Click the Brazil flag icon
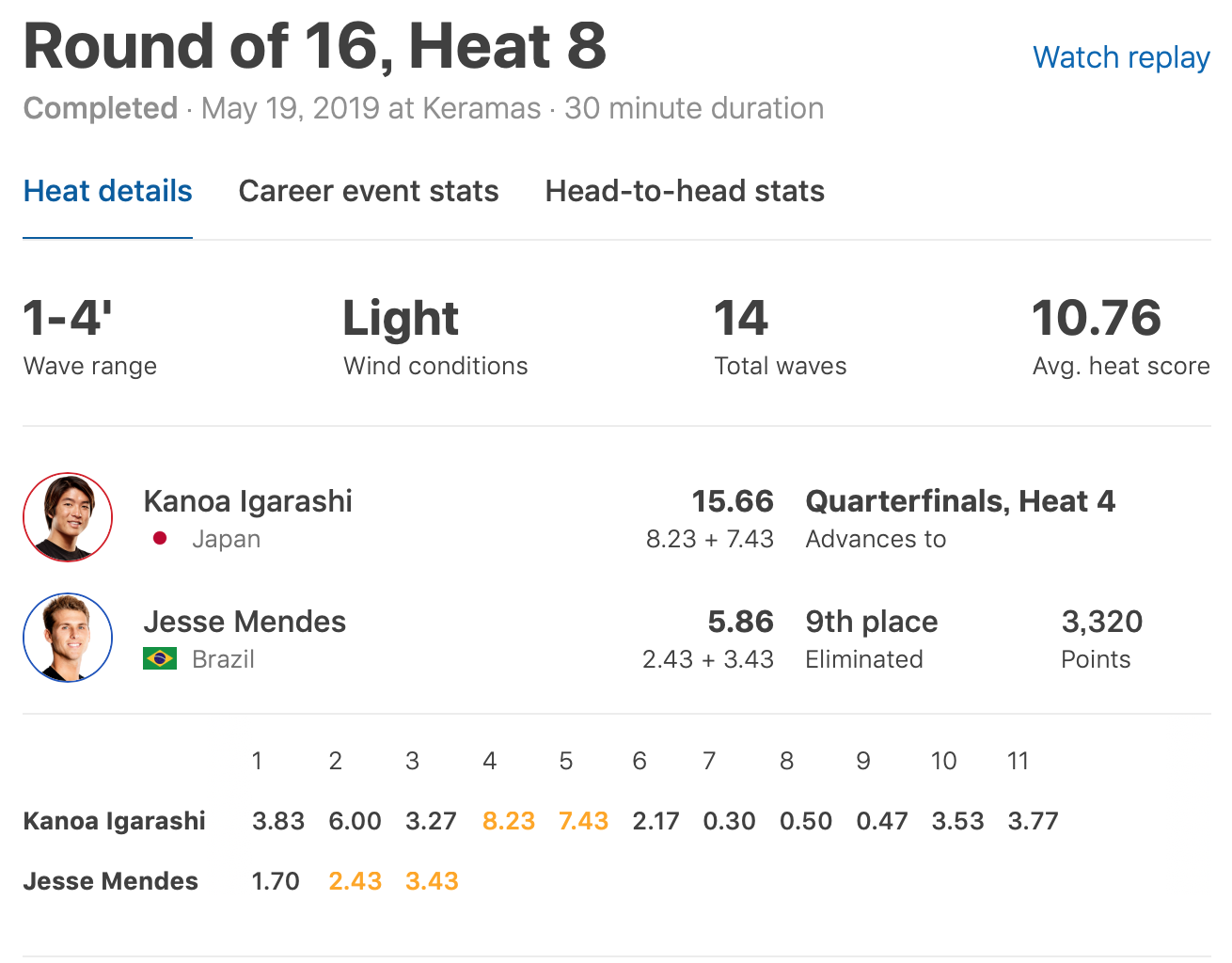The height and width of the screenshot is (963, 1232). pos(160,658)
